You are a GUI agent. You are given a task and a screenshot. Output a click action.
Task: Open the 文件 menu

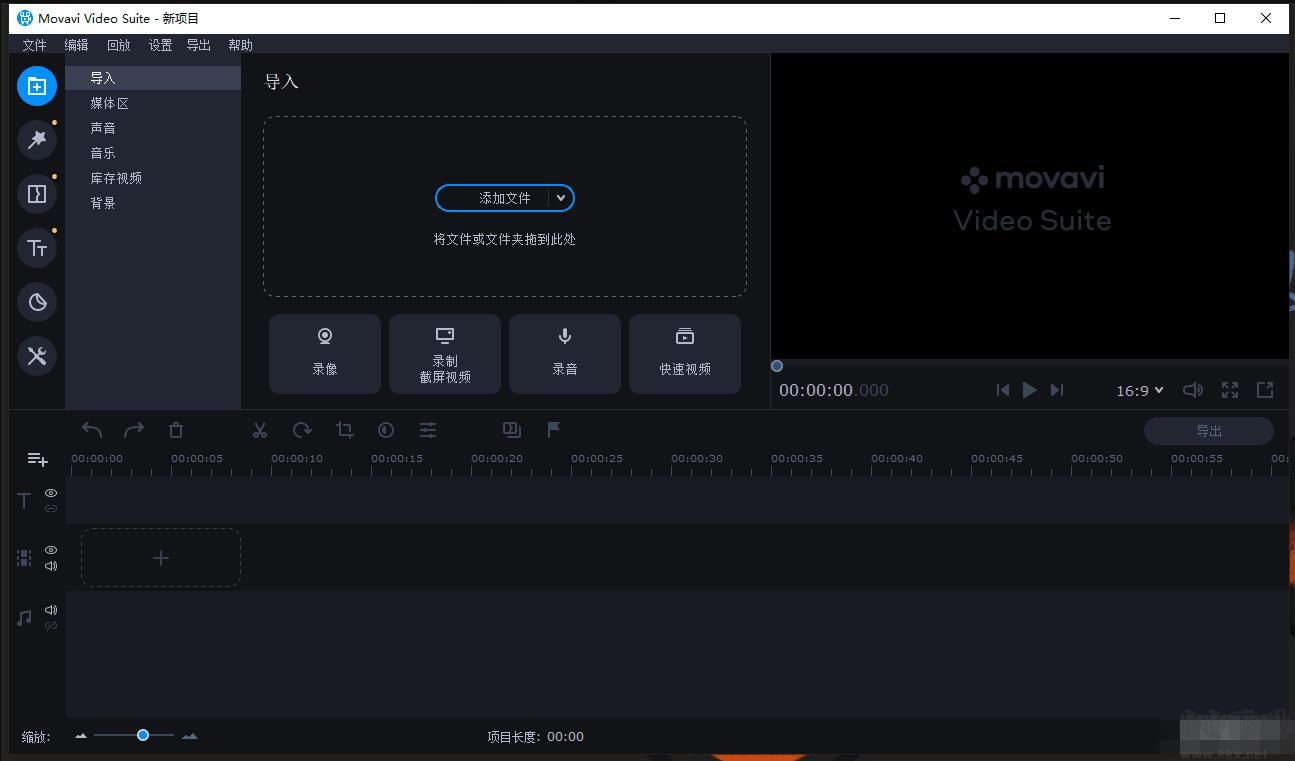(x=34, y=44)
